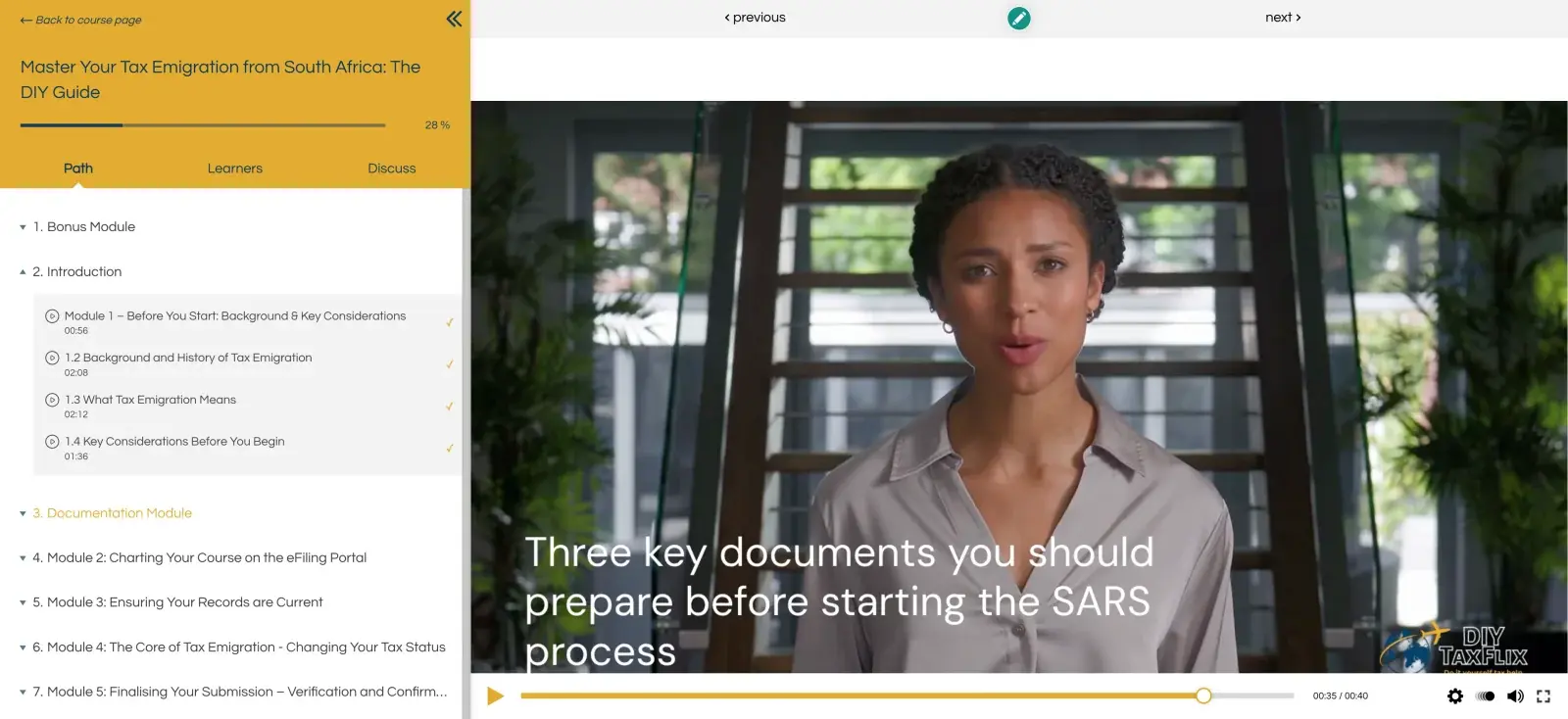1568x719 pixels.
Task: Click the 02:08 duration under lesson 1.2
Action: tap(76, 372)
